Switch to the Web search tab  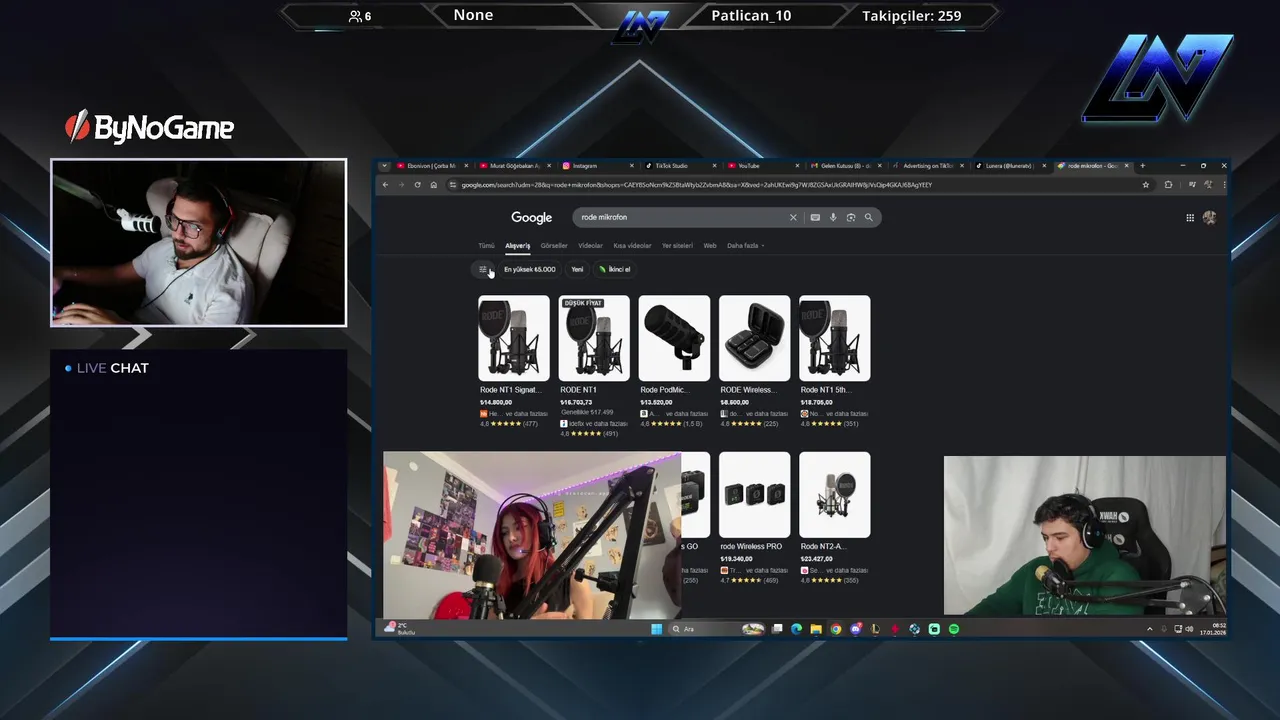[710, 245]
